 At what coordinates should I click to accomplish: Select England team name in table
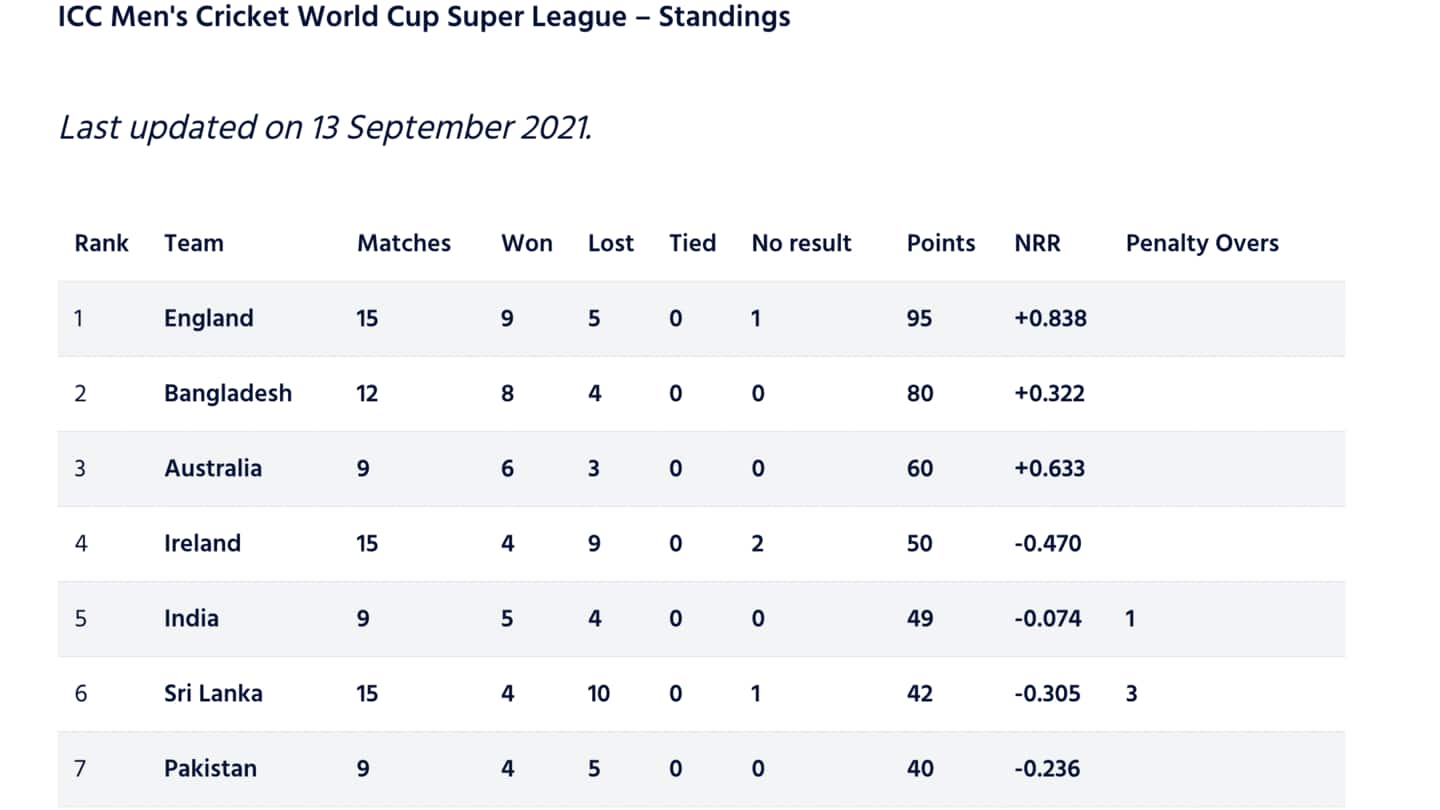tap(209, 319)
